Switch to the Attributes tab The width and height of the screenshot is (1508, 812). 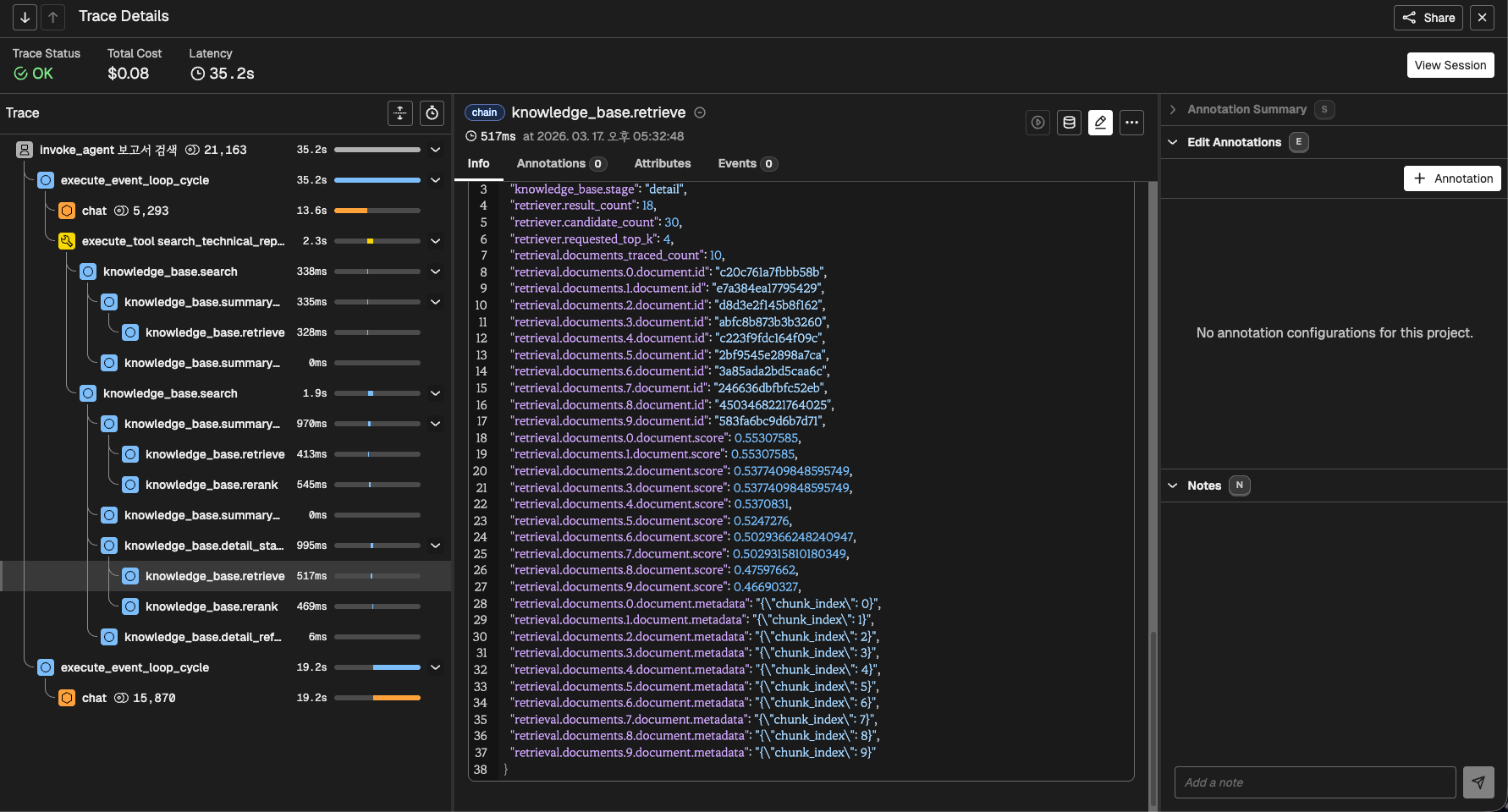[663, 163]
